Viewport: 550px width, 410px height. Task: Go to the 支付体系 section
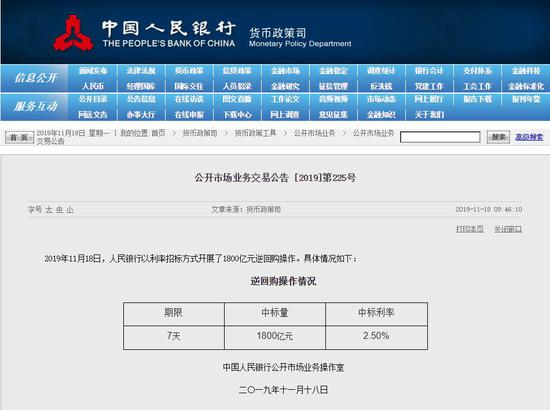tap(477, 71)
